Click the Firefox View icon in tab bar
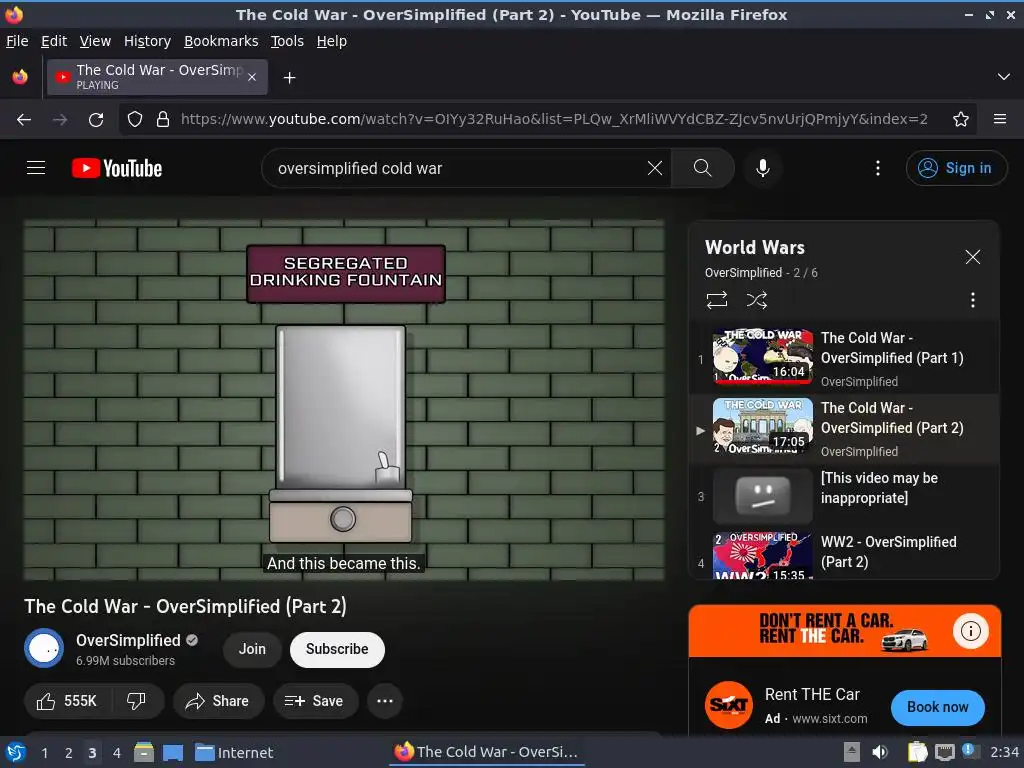This screenshot has height=768, width=1024. pyautogui.click(x=20, y=77)
